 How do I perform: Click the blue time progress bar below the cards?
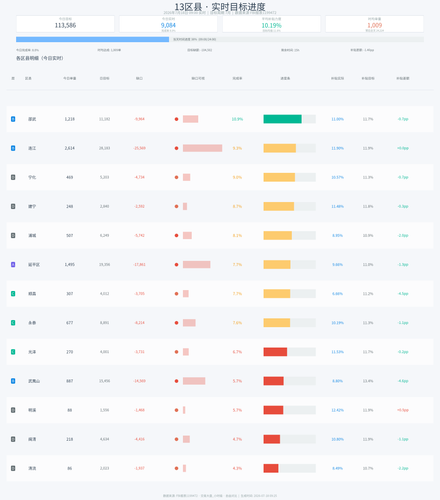click(x=92, y=39)
